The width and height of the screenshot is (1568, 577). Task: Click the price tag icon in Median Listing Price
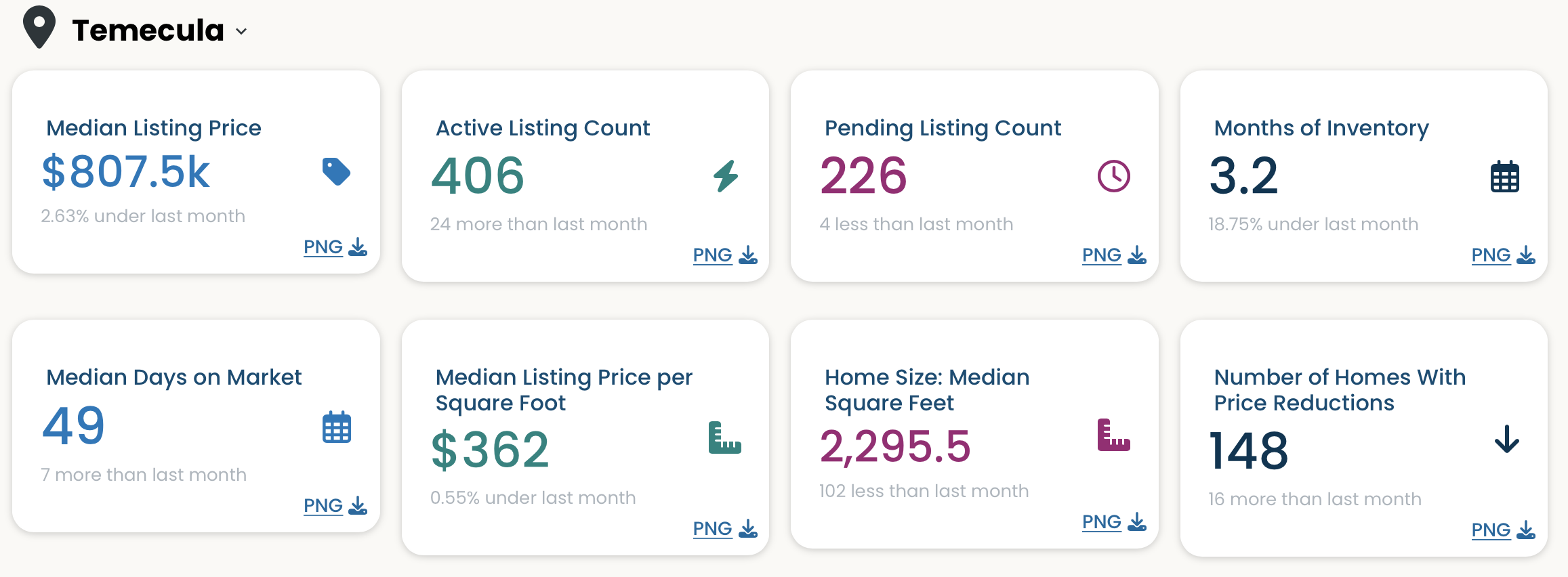point(336,171)
